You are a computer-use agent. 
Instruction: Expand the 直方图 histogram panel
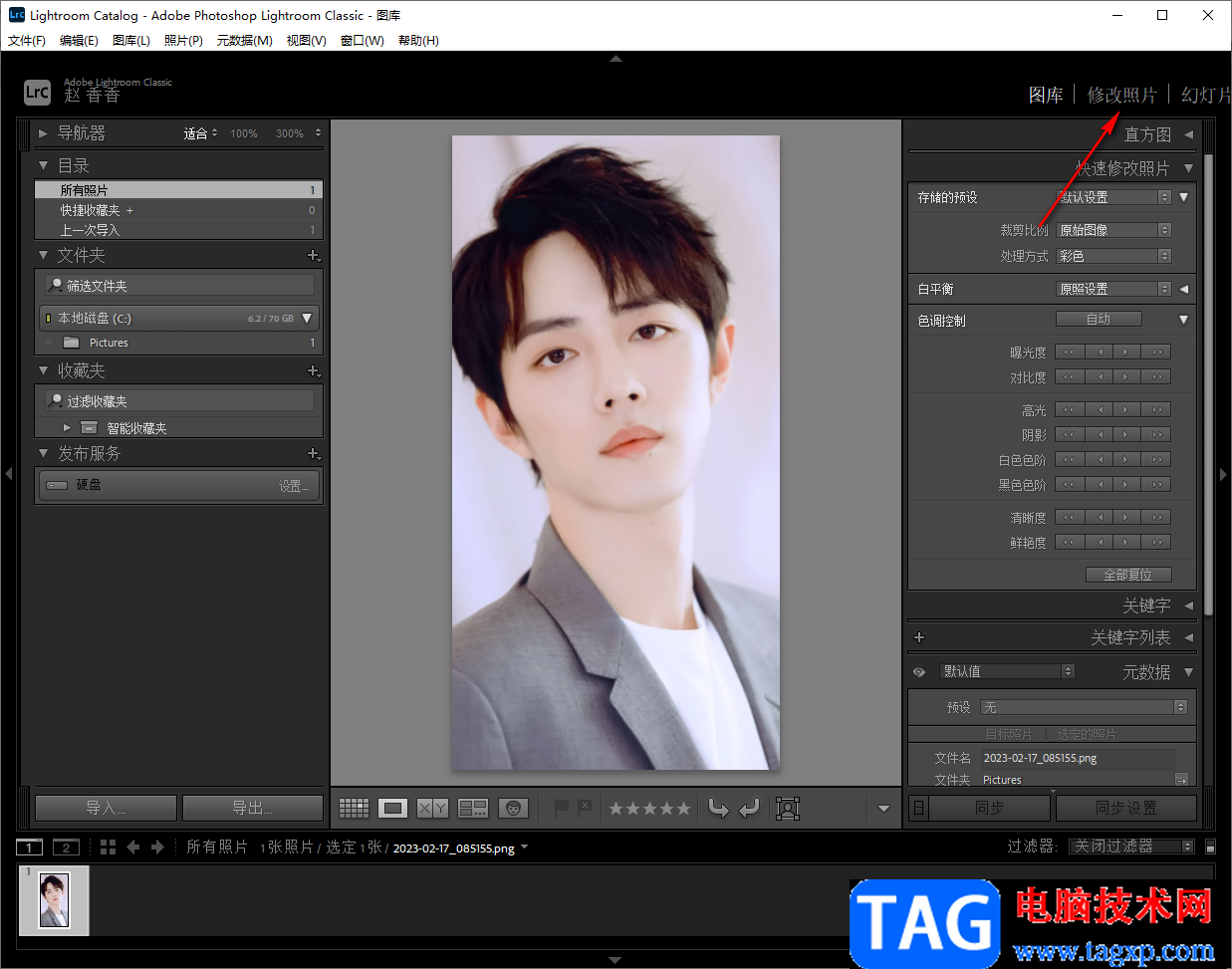click(x=1188, y=134)
